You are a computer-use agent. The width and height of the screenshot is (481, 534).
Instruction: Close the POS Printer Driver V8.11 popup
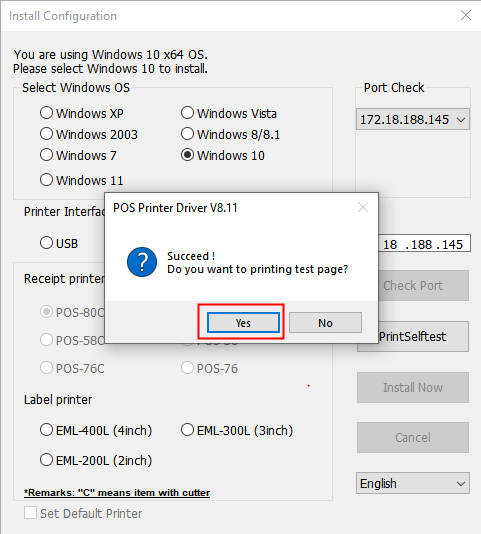[x=363, y=207]
